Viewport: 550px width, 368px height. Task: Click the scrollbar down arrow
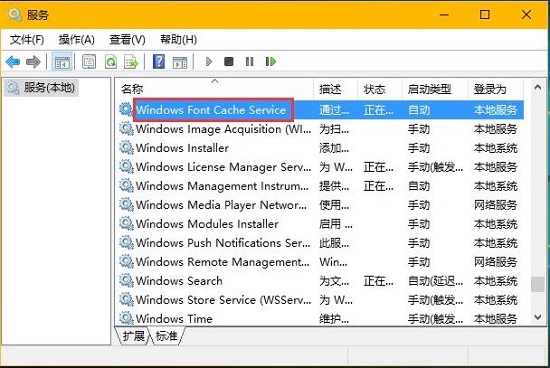537,317
